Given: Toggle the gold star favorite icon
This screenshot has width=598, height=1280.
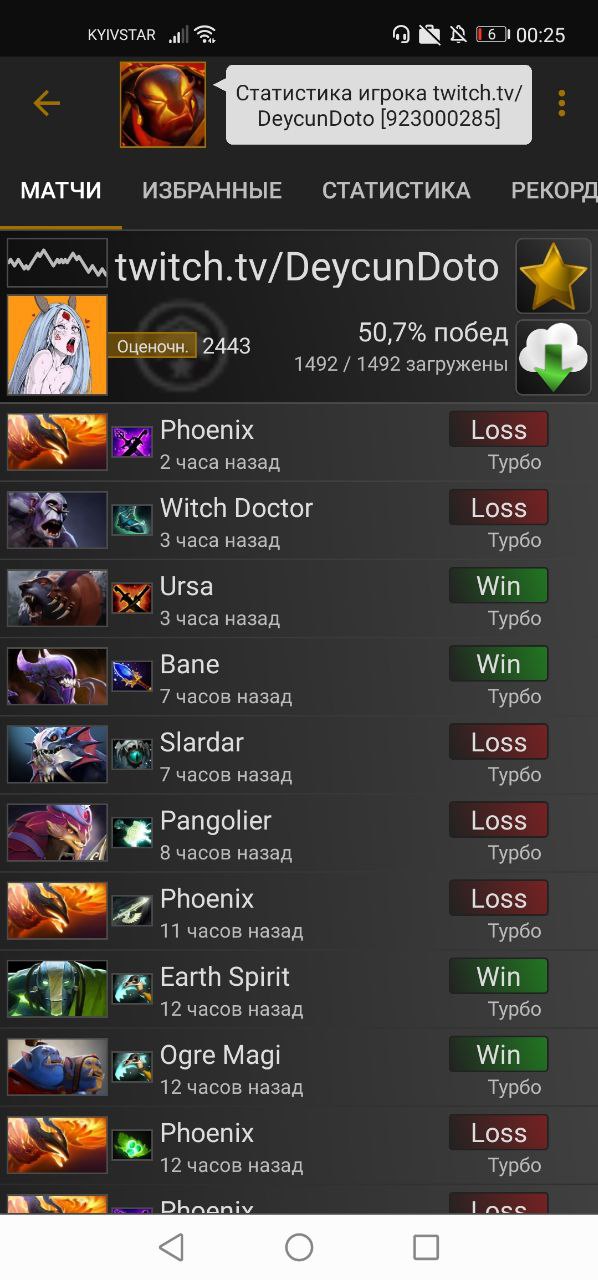Looking at the screenshot, I should (x=554, y=275).
